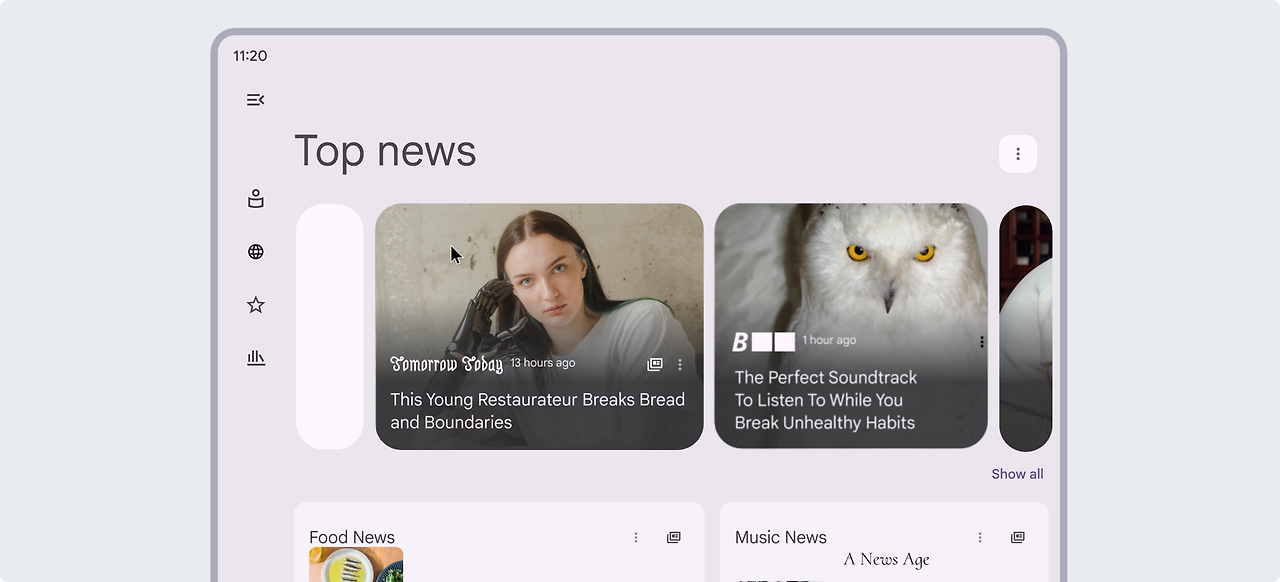Open Food News library icon
1280x582 pixels.
pos(674,538)
